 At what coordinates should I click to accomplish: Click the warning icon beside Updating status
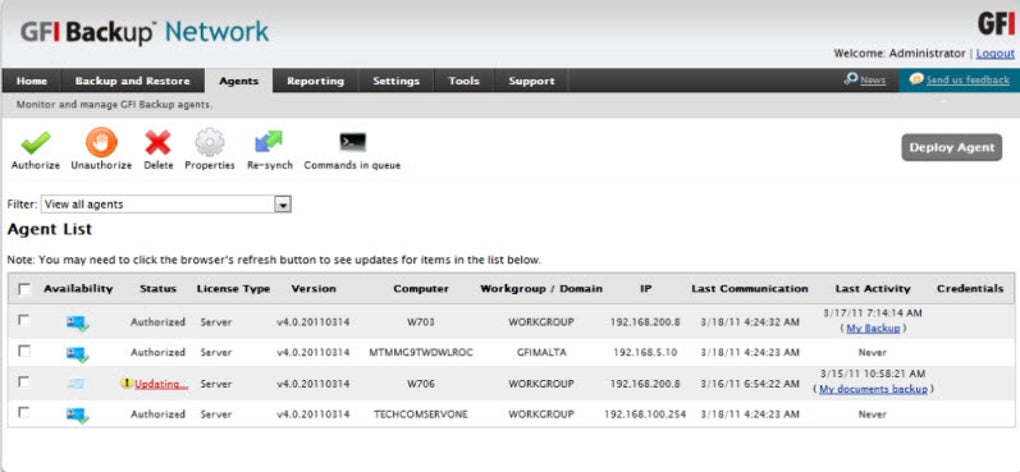pos(127,384)
